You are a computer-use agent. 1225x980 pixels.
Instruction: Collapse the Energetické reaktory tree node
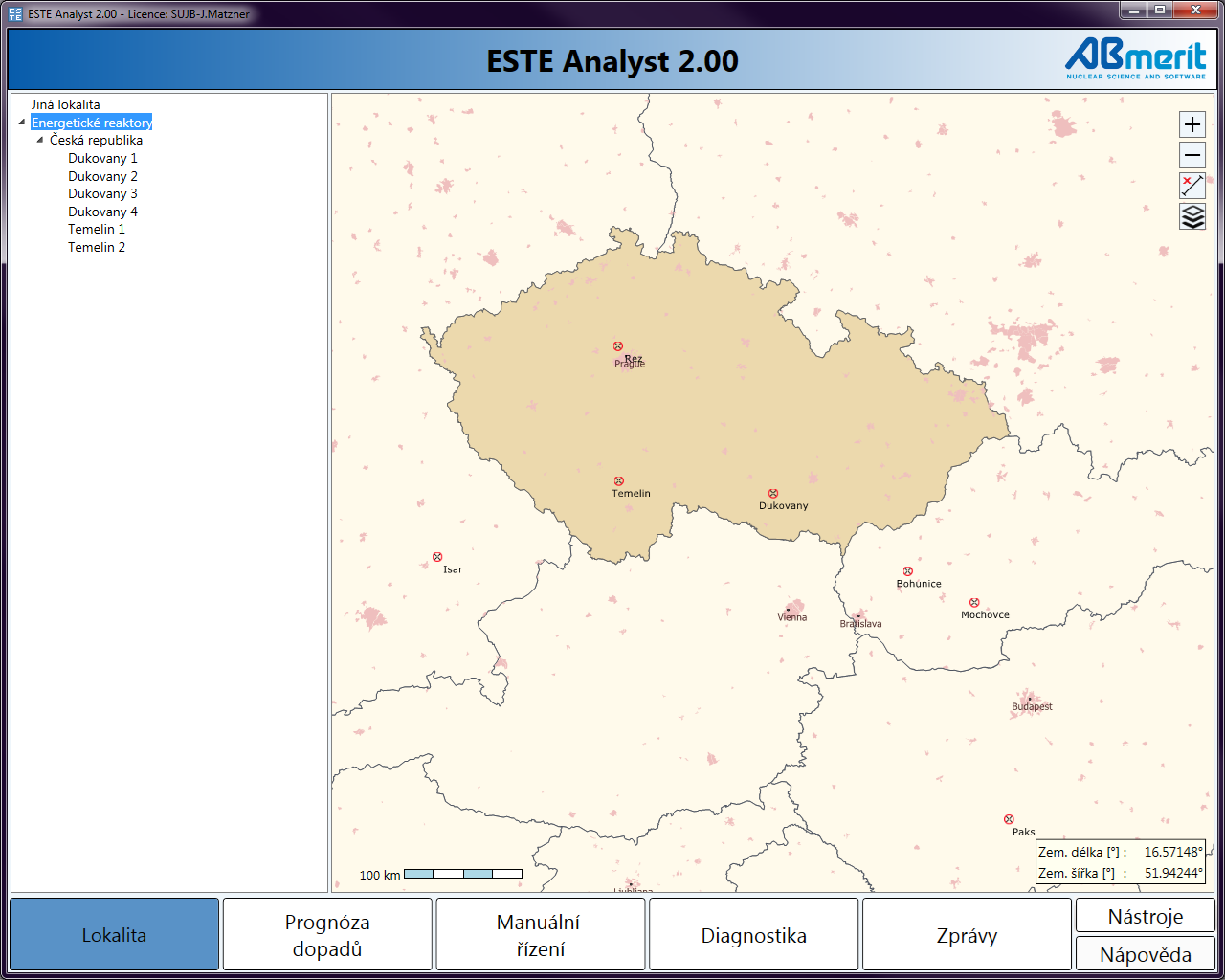pyautogui.click(x=22, y=122)
